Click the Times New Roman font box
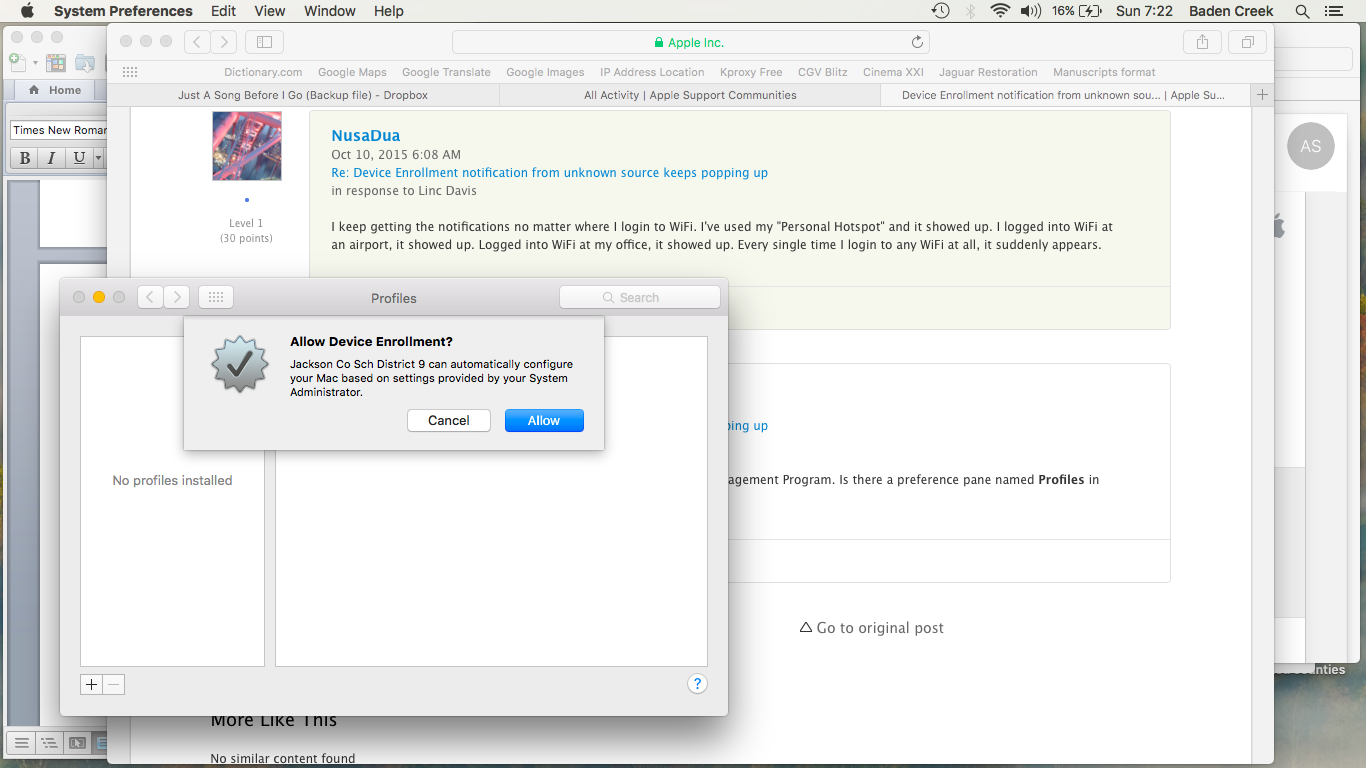This screenshot has height=768, width=1366. tap(59, 130)
